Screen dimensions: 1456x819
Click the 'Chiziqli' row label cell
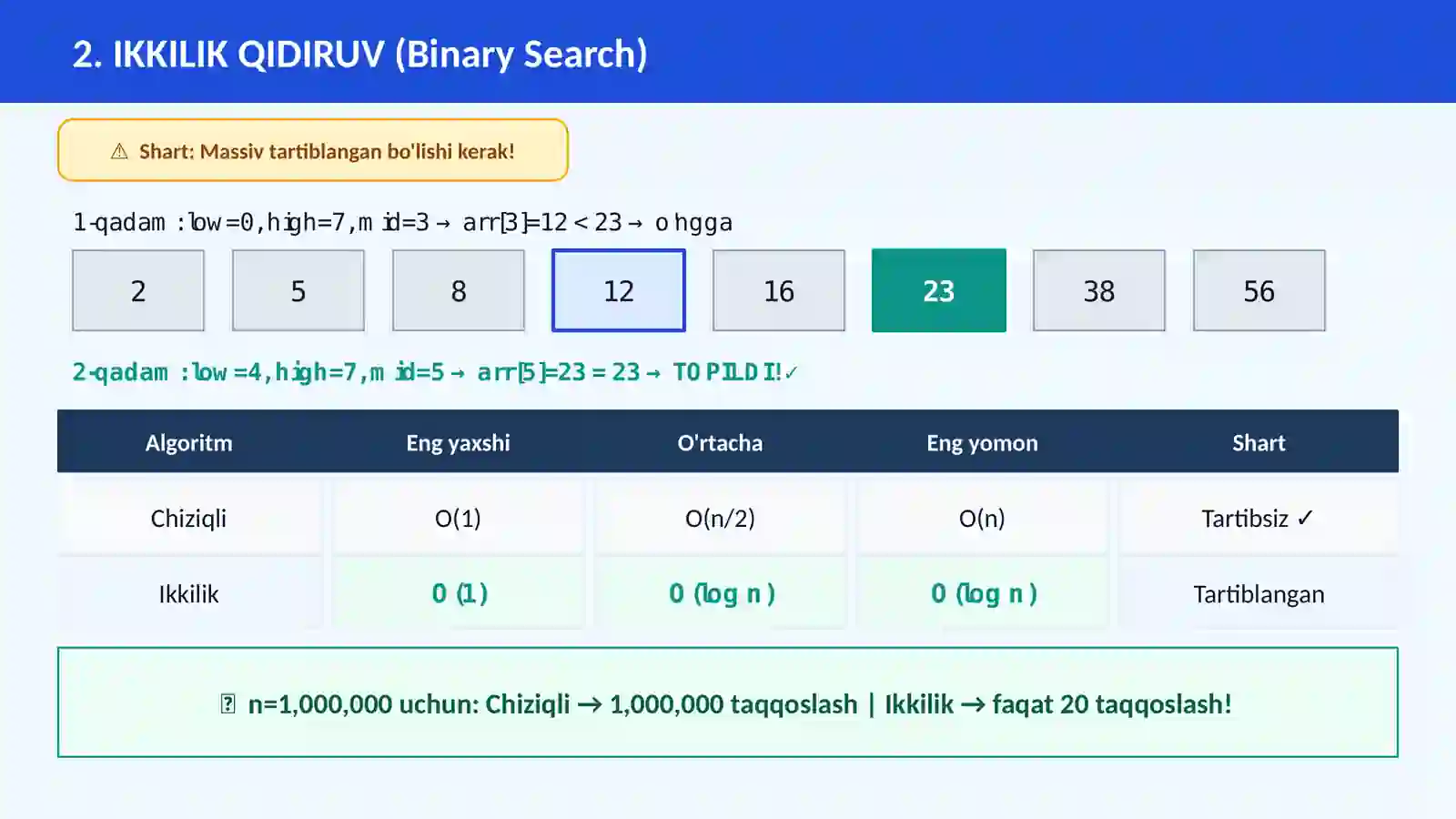coord(189,518)
